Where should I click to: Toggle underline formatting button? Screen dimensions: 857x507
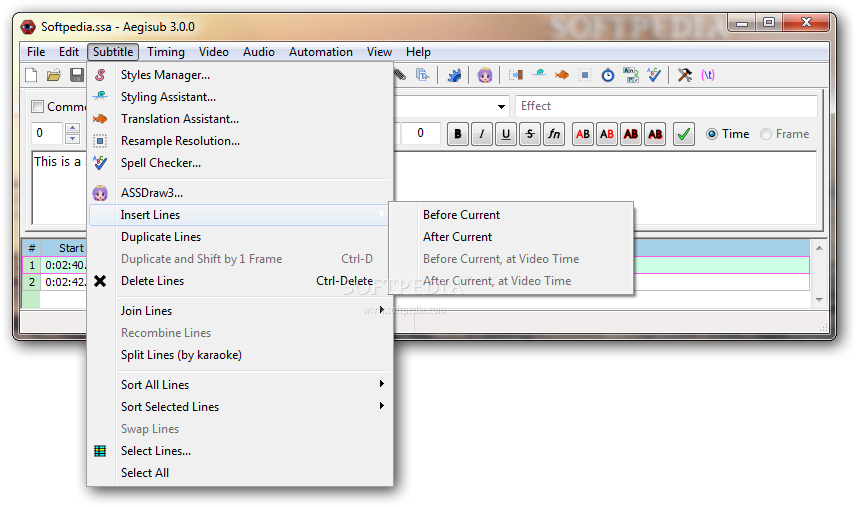pos(506,134)
